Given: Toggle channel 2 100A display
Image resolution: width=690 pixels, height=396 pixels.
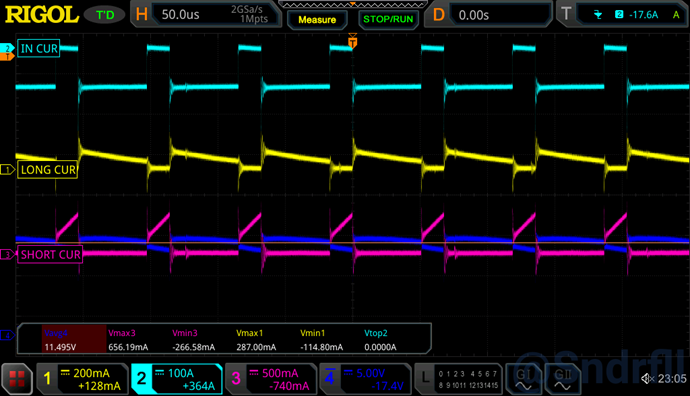Looking at the screenshot, I should coord(176,379).
